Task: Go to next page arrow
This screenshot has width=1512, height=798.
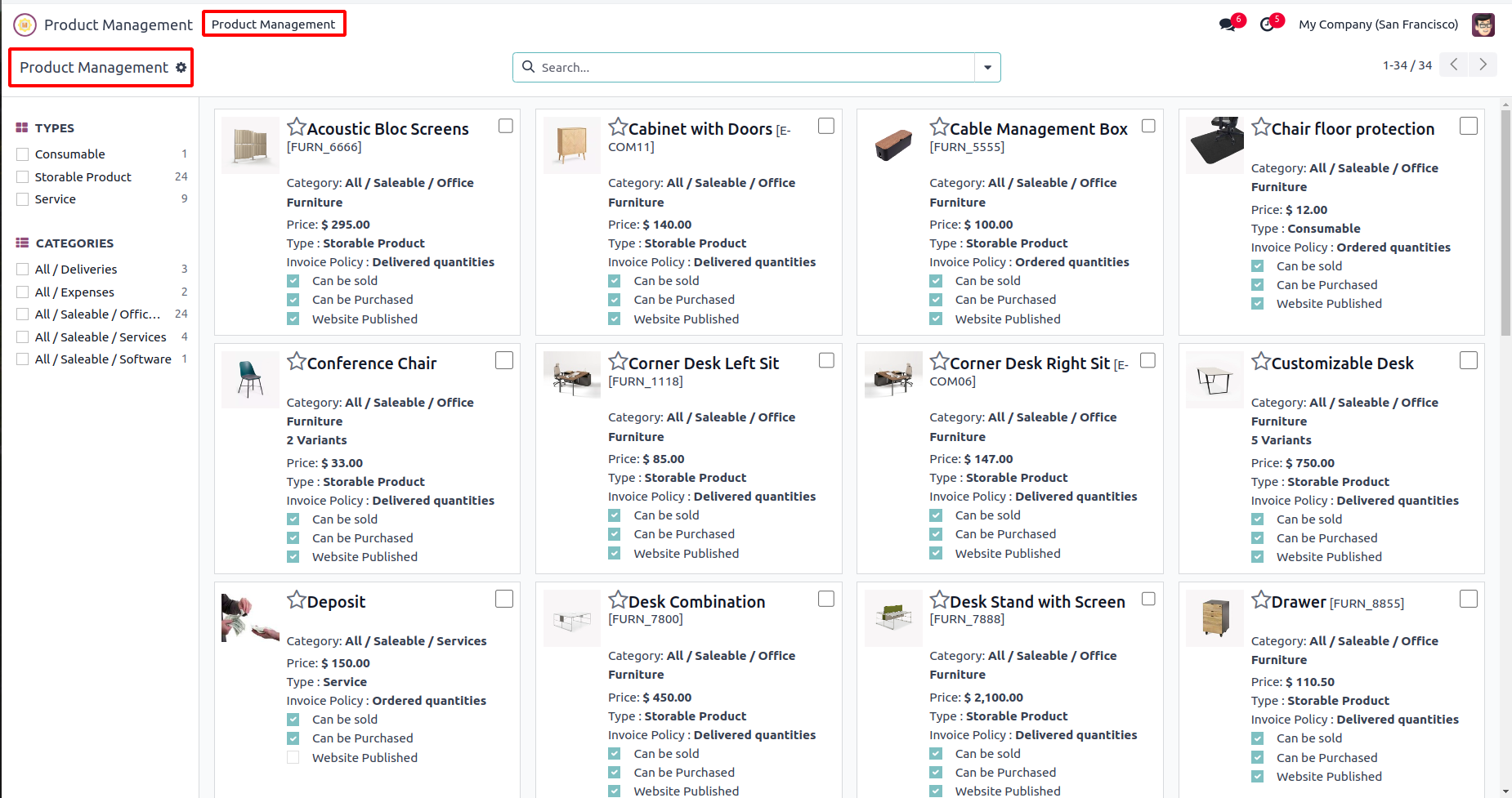Action: [x=1483, y=65]
